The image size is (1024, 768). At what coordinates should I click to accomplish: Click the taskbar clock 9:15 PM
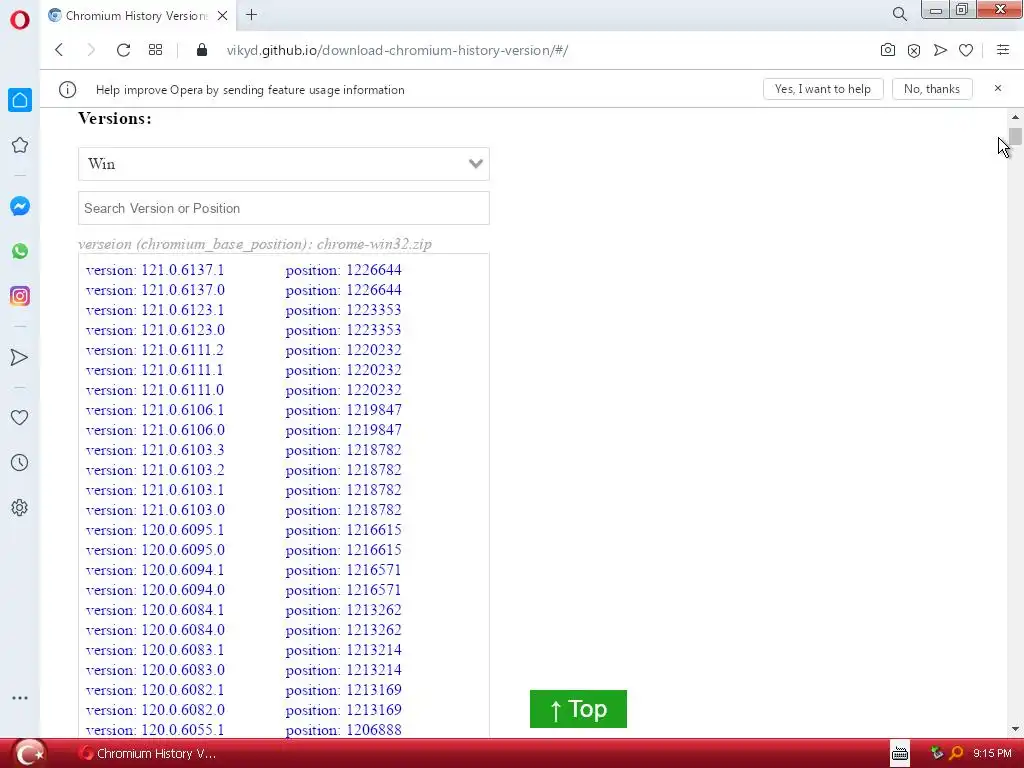coord(992,754)
